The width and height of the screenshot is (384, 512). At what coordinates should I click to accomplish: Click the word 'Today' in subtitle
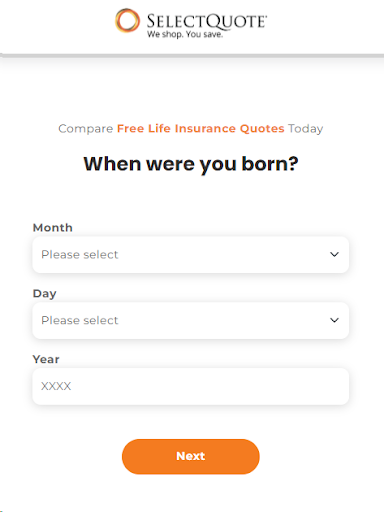(x=306, y=129)
